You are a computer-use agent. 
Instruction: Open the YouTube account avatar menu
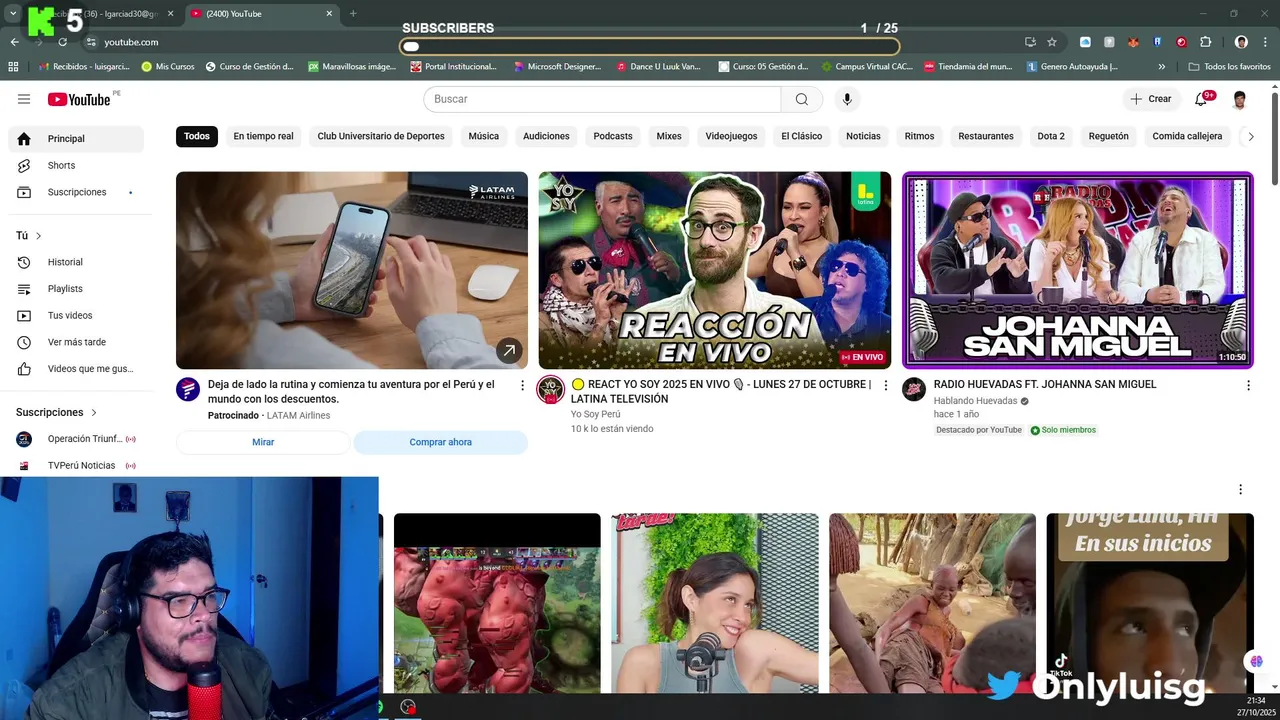click(x=1240, y=99)
